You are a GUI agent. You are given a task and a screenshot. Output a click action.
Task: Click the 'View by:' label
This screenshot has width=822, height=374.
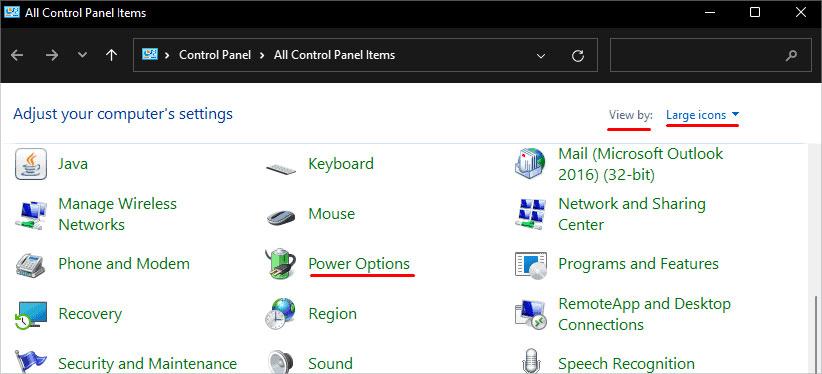click(631, 115)
